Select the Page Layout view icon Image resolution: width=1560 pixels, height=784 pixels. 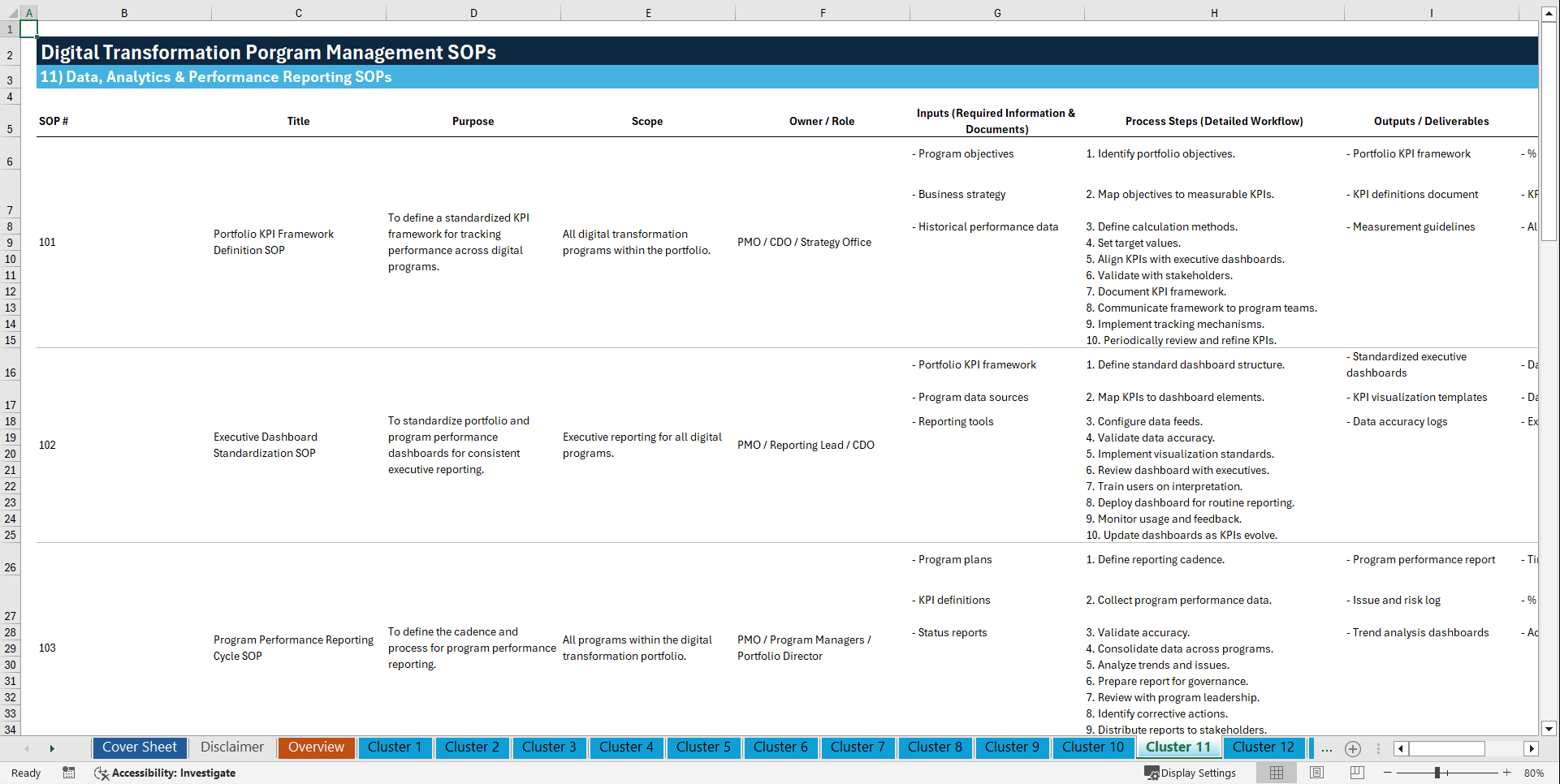pos(1316,773)
